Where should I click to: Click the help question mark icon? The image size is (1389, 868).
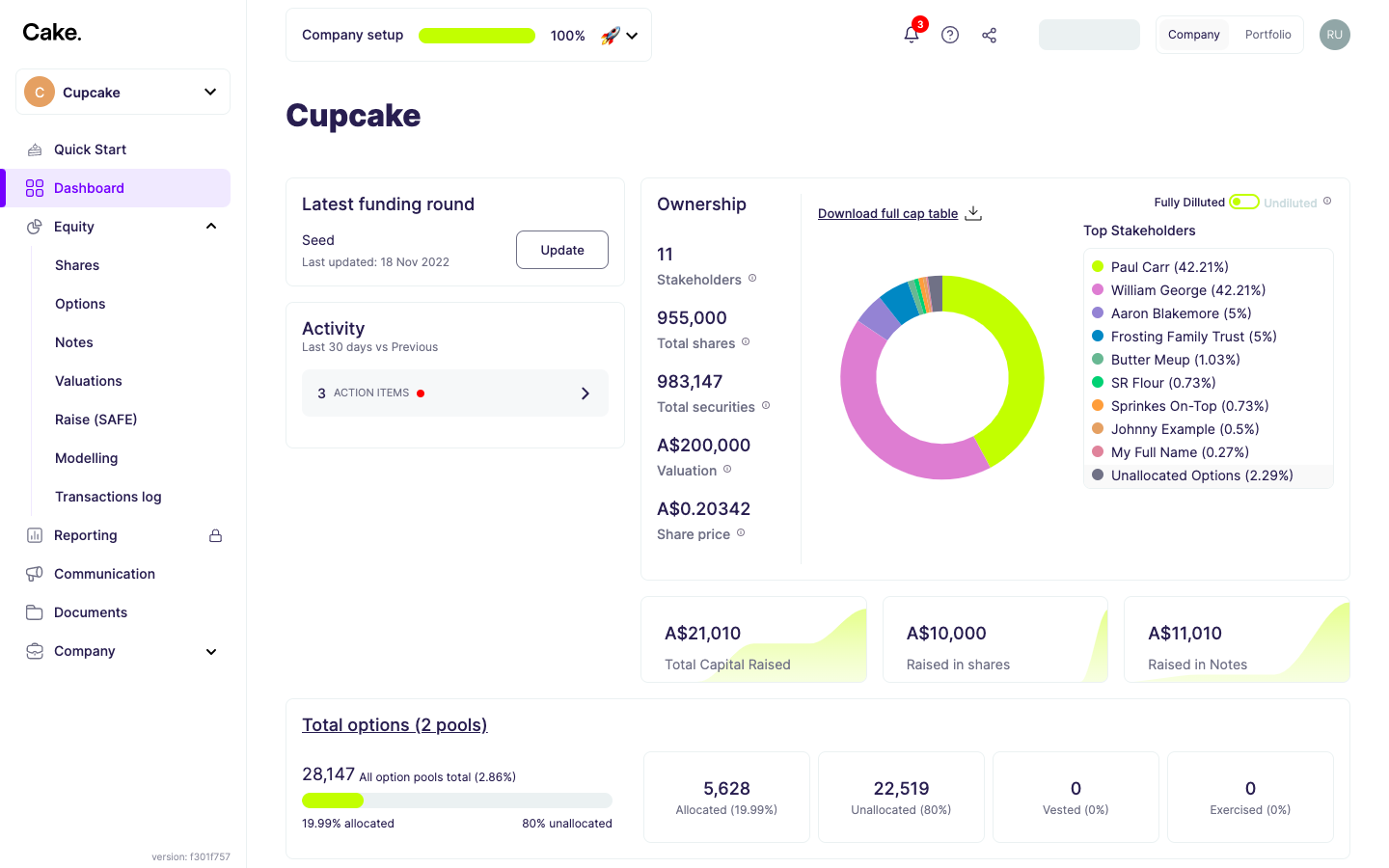point(950,35)
